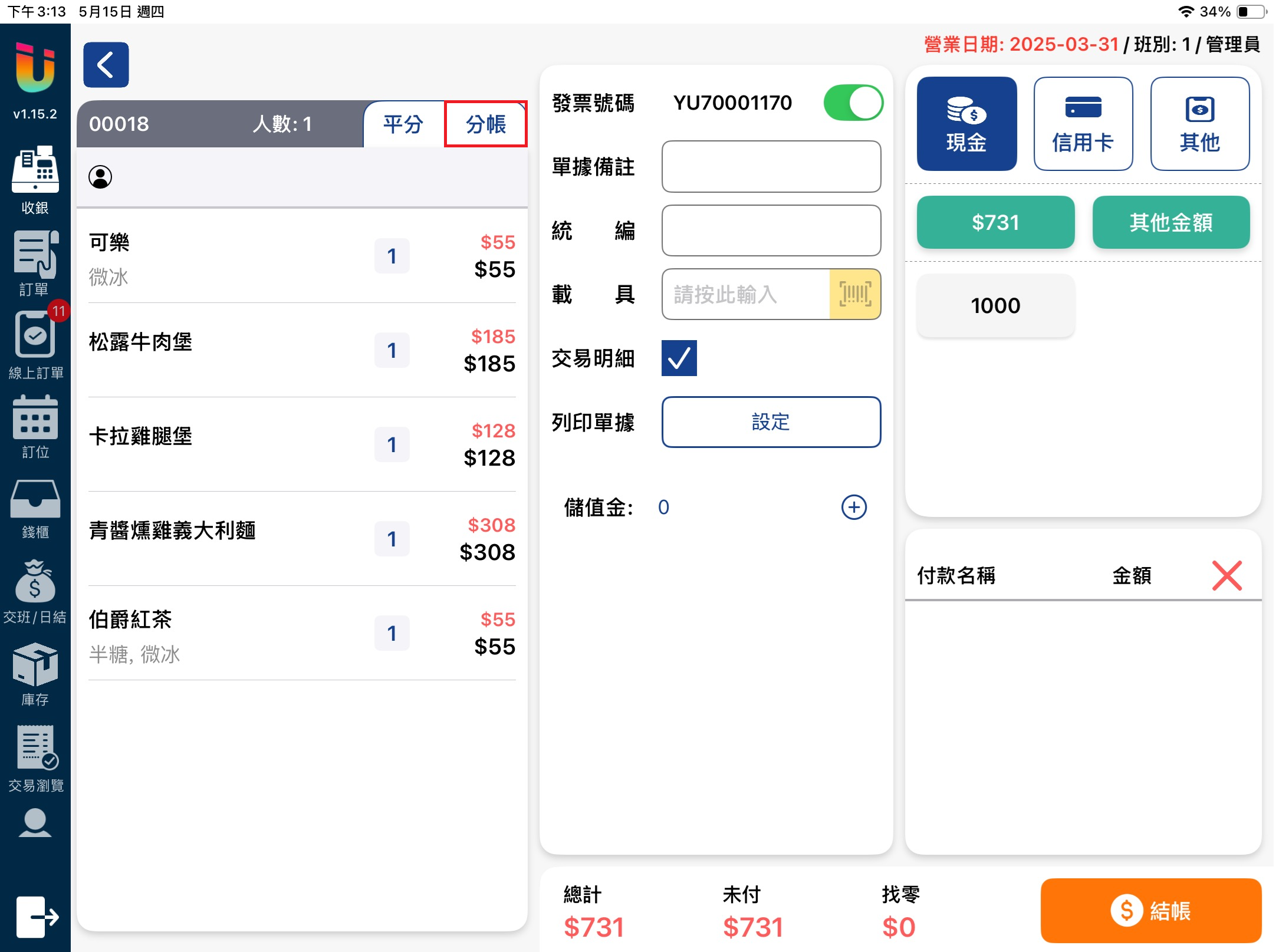
Task: Open the 訂位 reservation calendar icon
Action: coord(35,419)
